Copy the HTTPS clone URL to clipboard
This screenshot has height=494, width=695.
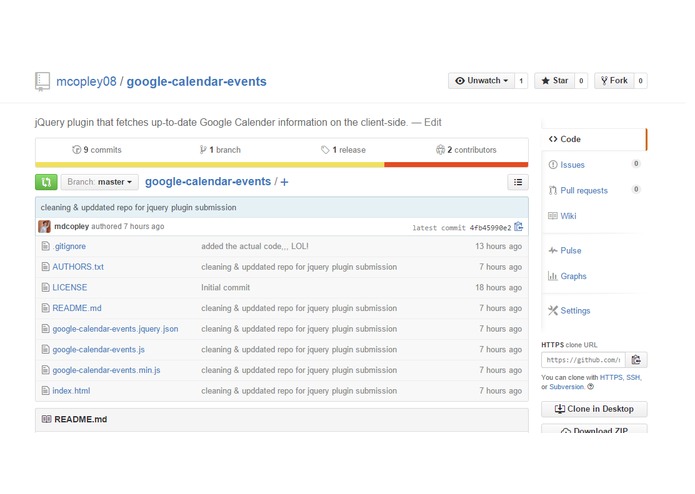click(636, 360)
